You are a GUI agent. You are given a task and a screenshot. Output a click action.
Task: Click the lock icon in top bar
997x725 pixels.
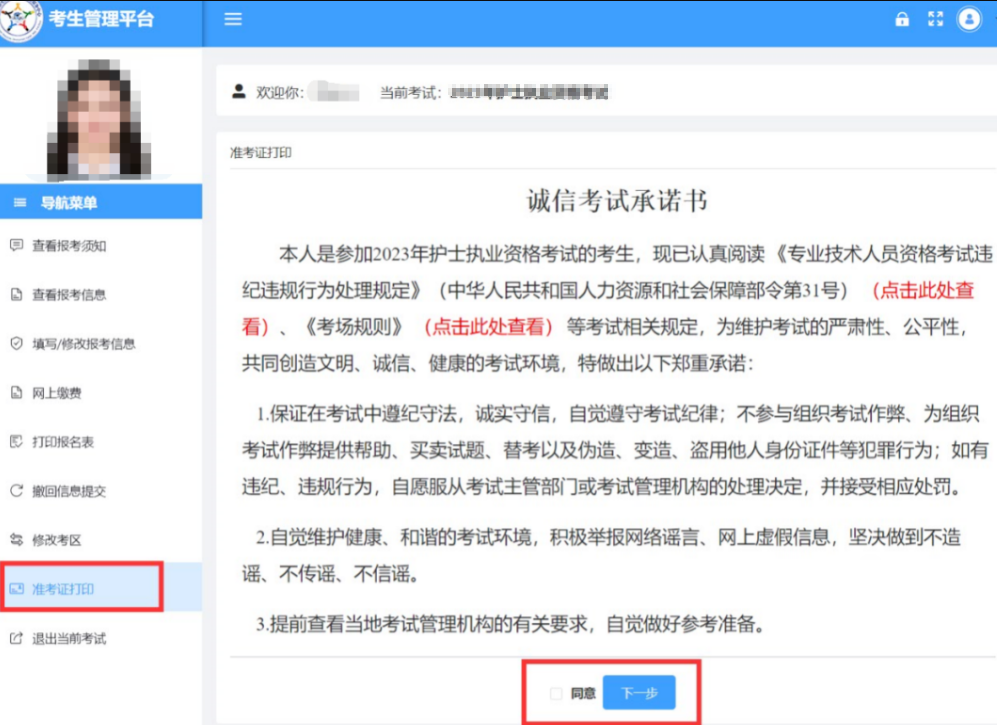[902, 19]
